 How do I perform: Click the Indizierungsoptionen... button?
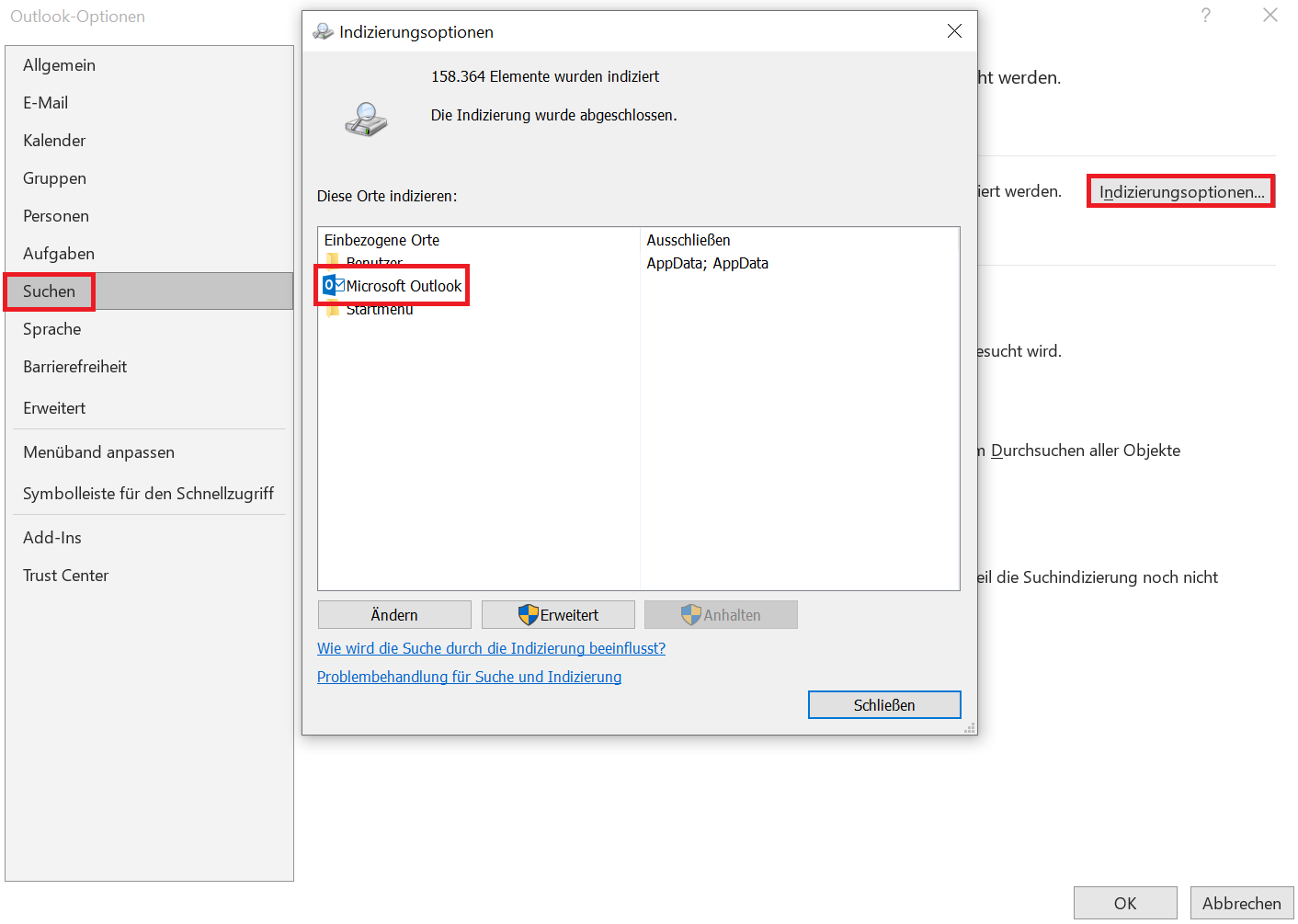[1181, 191]
